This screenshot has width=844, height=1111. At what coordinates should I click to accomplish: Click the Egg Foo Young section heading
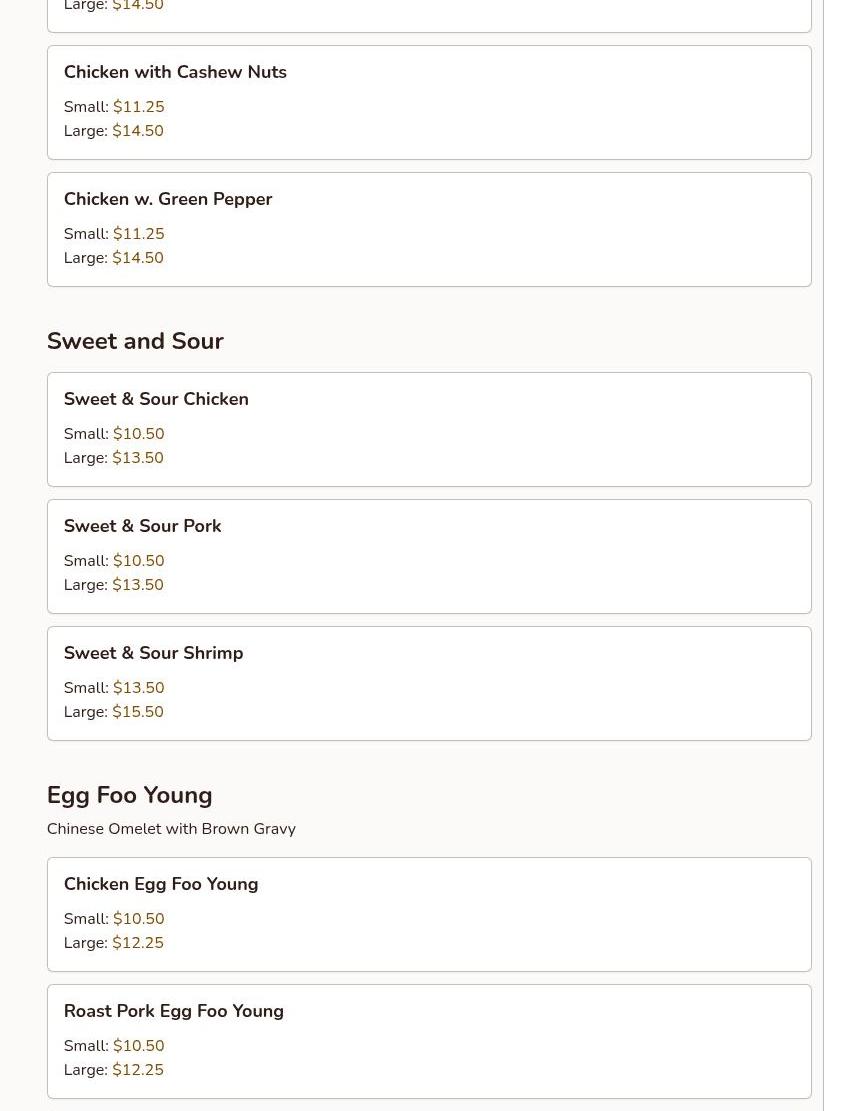129,795
